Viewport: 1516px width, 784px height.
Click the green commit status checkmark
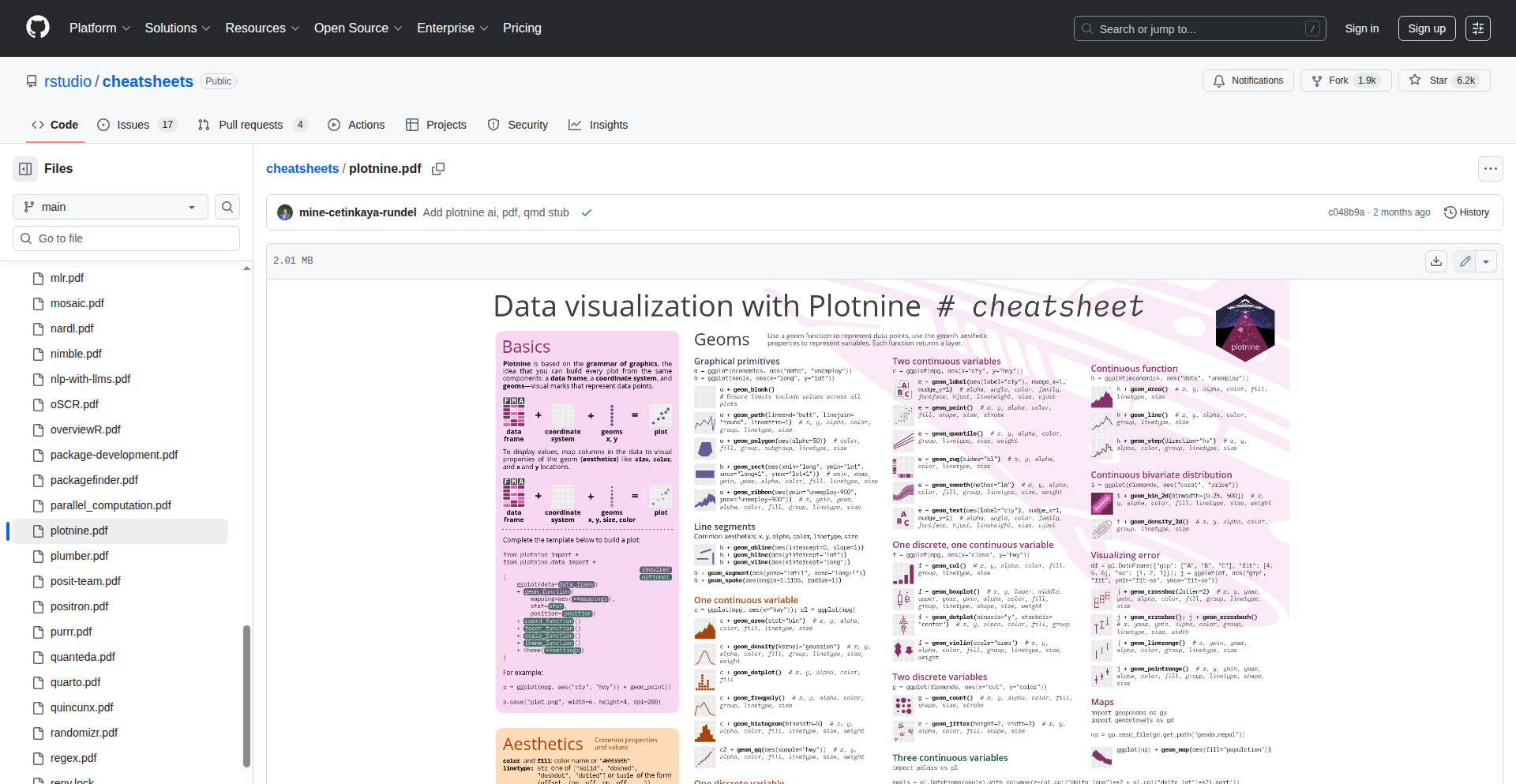[587, 212]
